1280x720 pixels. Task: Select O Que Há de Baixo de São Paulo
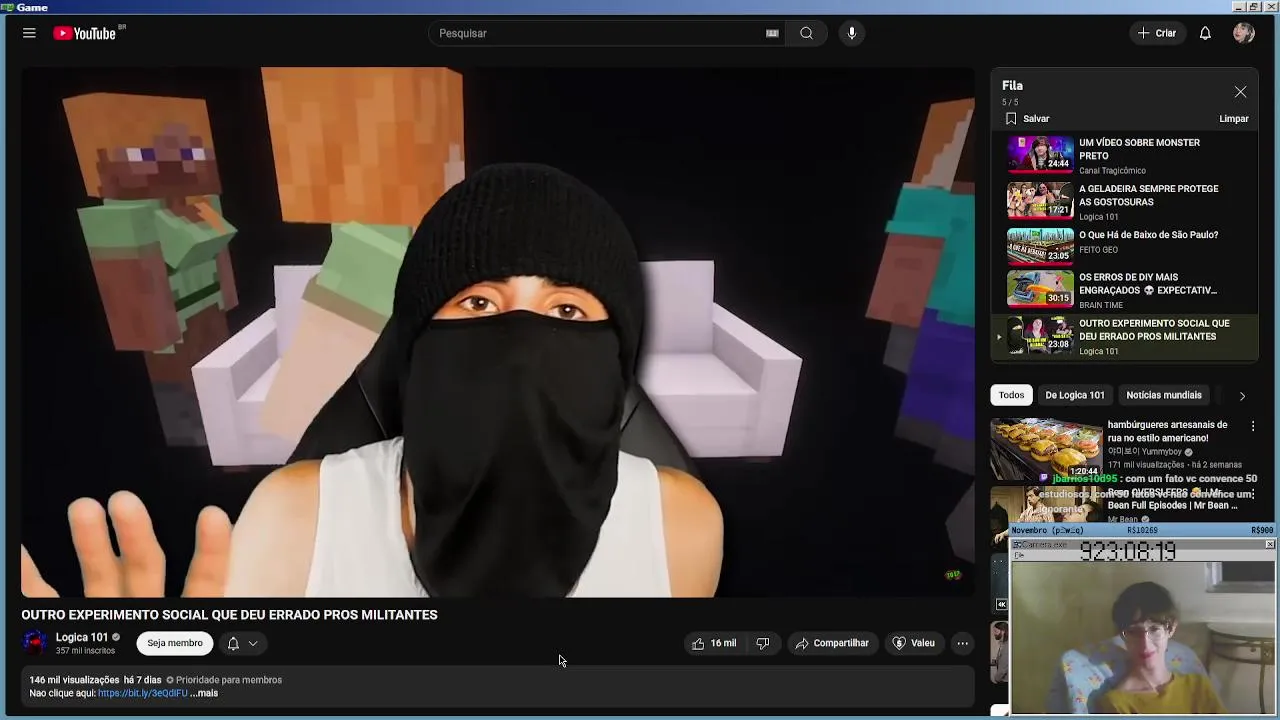tap(1127, 245)
